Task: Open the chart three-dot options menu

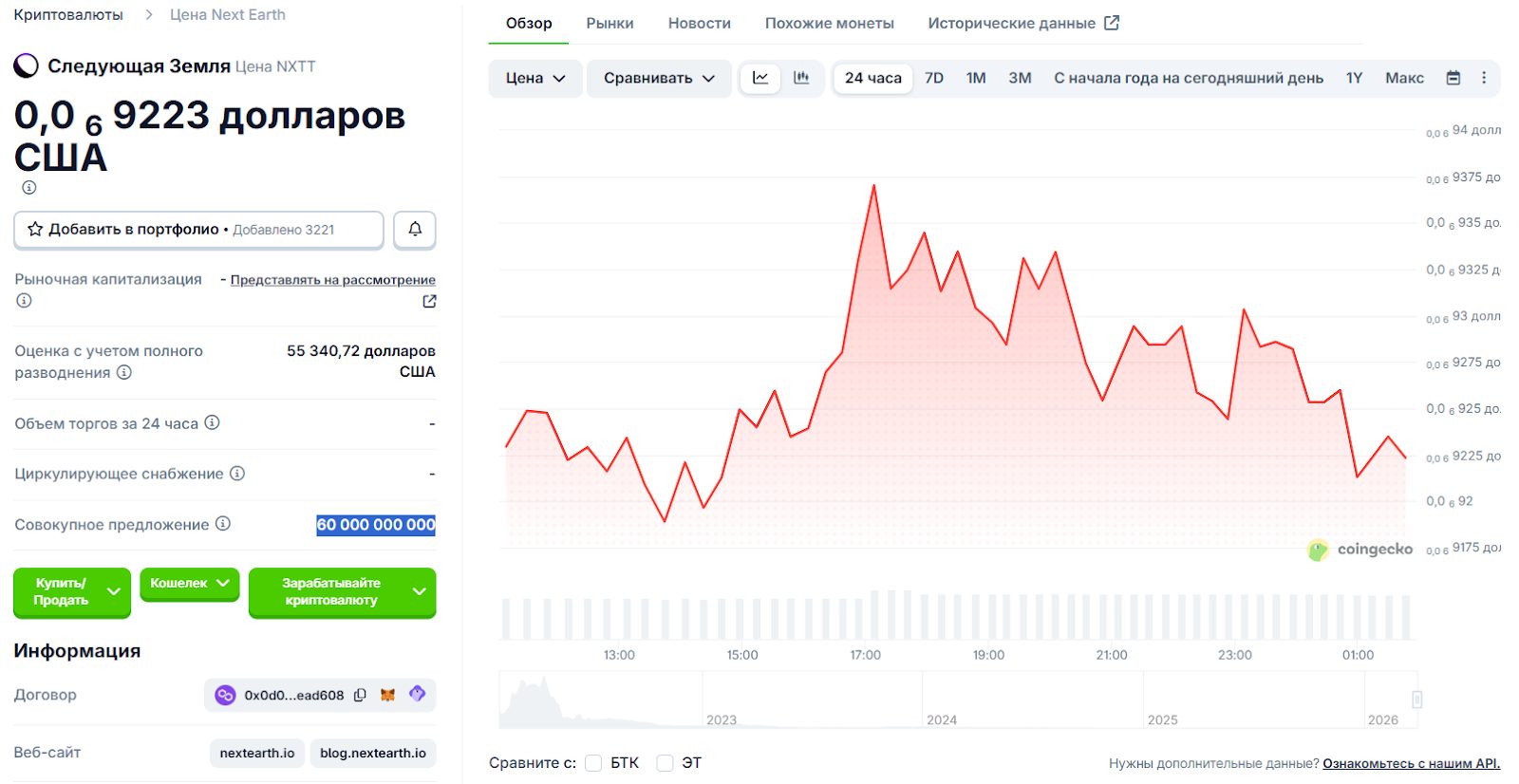Action: (x=1484, y=78)
